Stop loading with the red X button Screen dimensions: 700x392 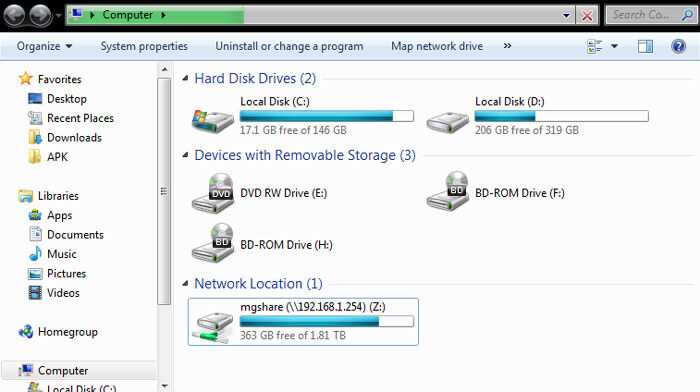(587, 16)
